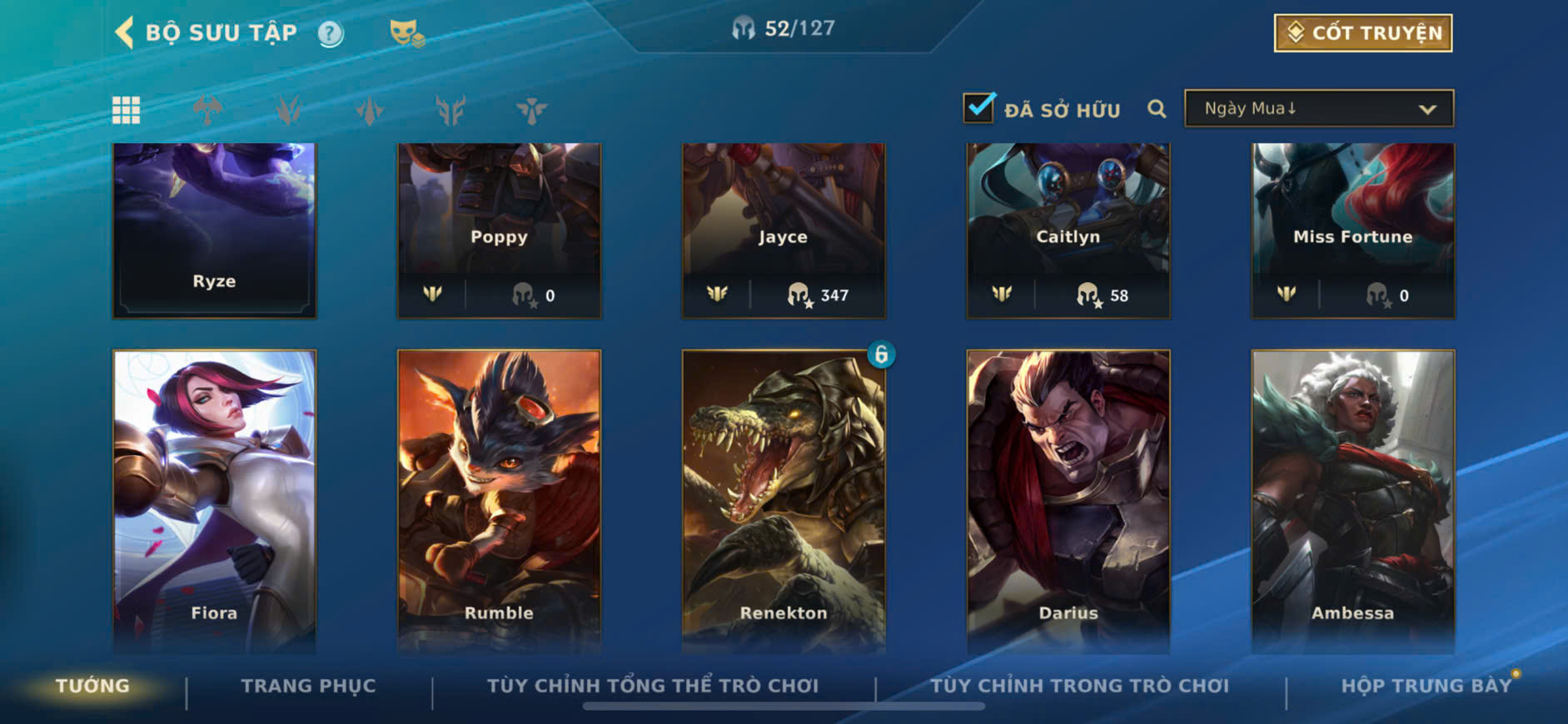Open Tùy Chỉnh Trong Trò Chơi tab
Viewport: 1568px width, 724px height.
[1079, 686]
